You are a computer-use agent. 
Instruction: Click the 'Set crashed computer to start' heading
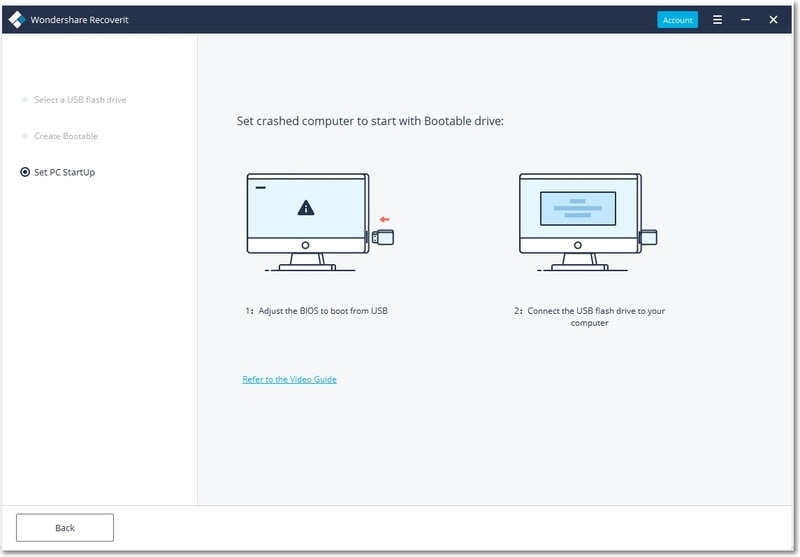pos(370,121)
